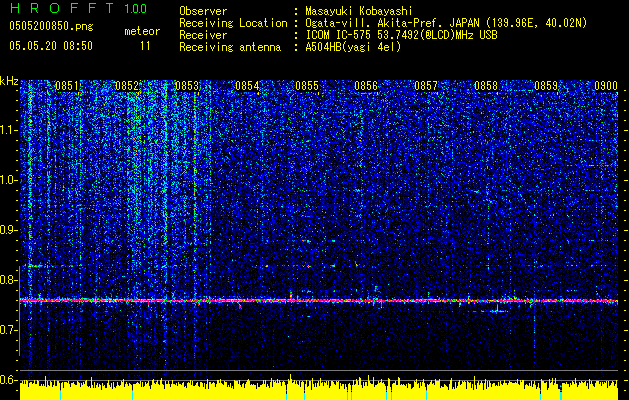This screenshot has height=400, width=629.
Task: Select the A504HB(yagi 4el) antenna text
Action: click(353, 47)
